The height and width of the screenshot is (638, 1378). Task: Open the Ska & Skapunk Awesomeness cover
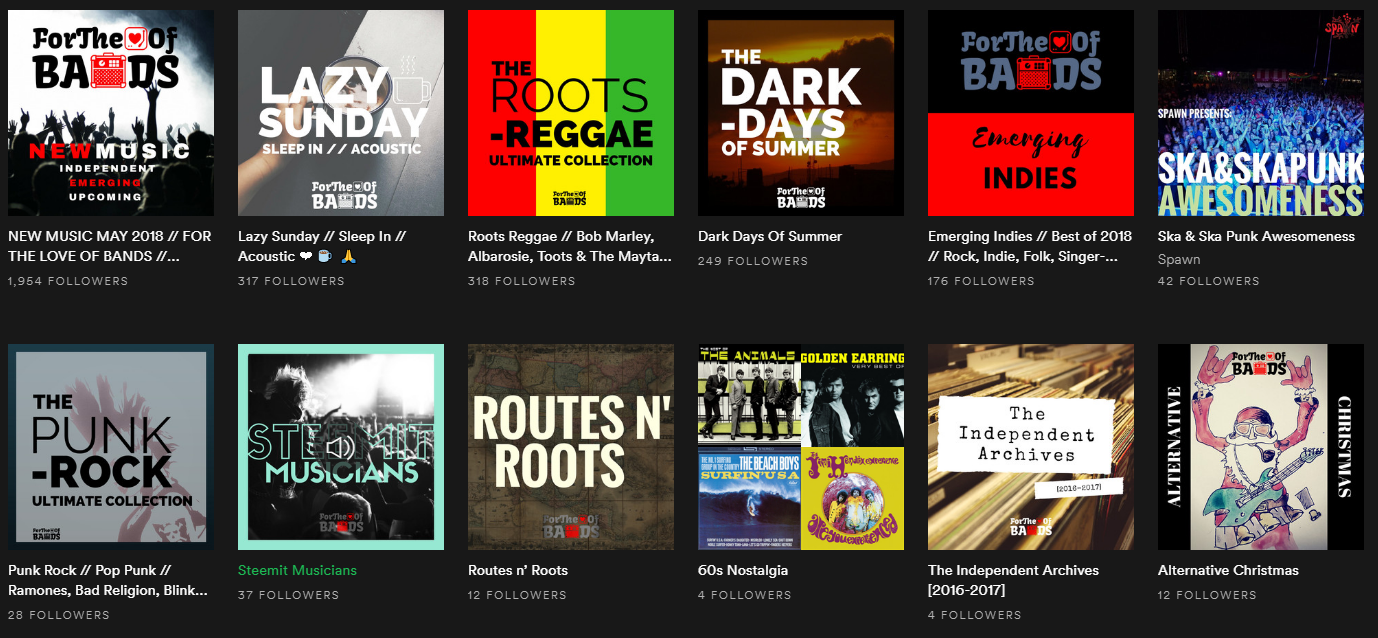coord(1261,113)
